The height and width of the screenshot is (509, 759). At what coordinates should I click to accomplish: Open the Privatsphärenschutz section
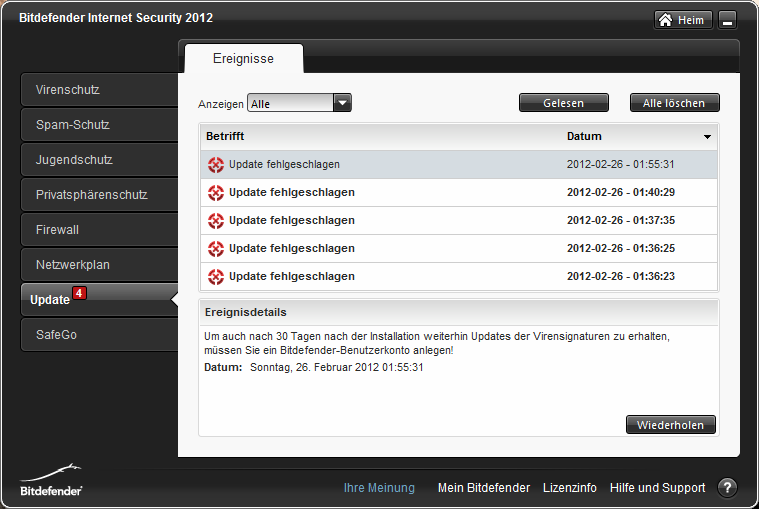pos(99,195)
